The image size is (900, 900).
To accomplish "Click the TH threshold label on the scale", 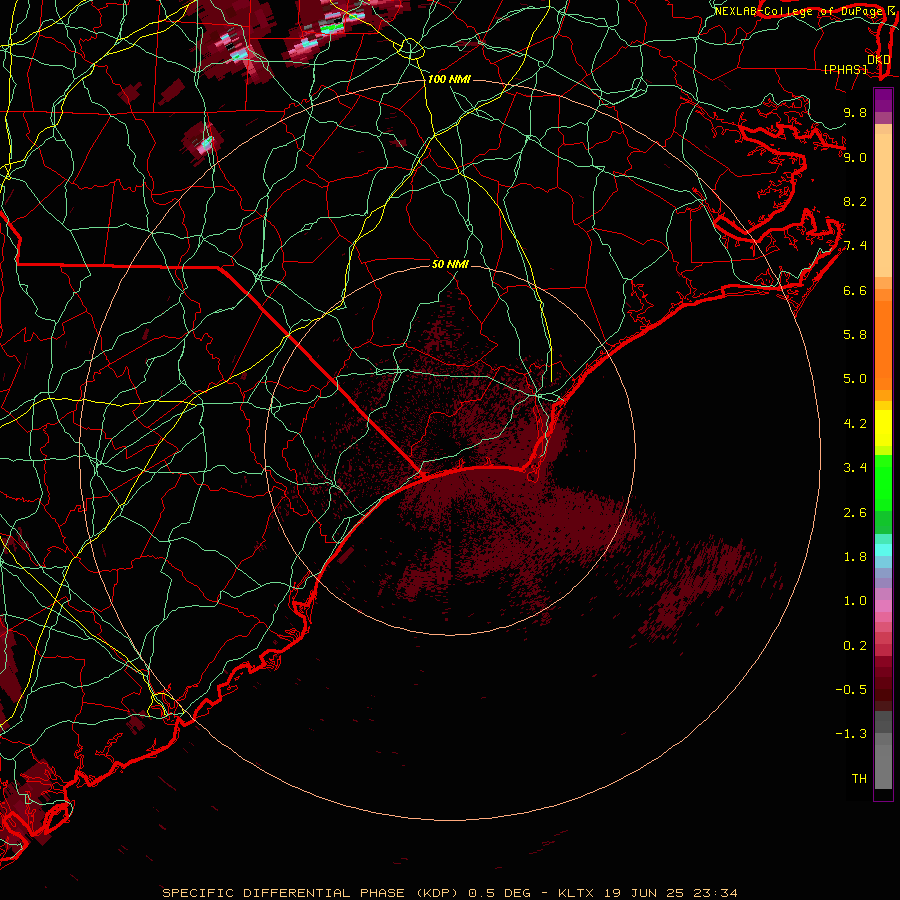I will (x=859, y=779).
